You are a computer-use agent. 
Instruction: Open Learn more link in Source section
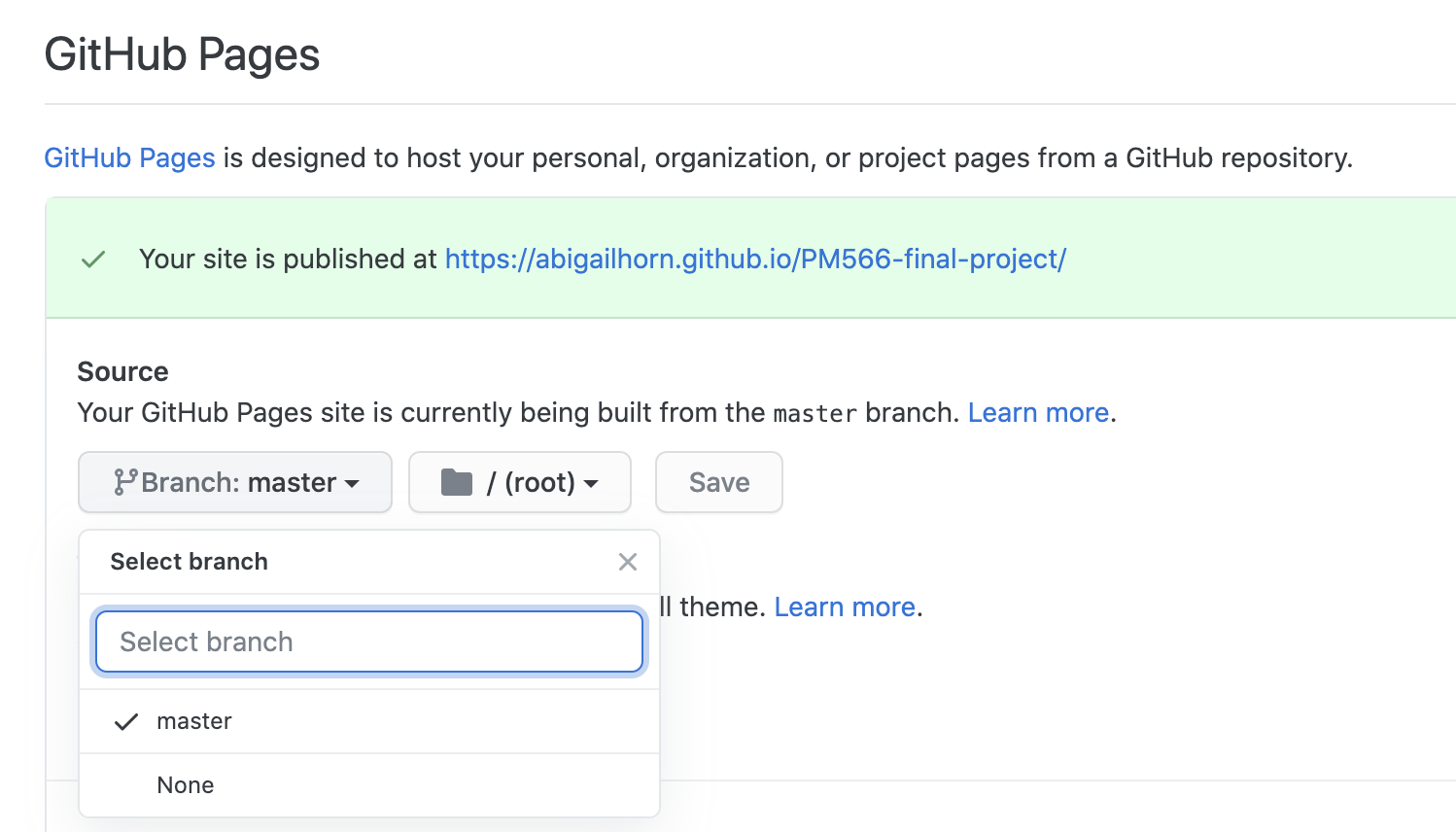point(1038,413)
